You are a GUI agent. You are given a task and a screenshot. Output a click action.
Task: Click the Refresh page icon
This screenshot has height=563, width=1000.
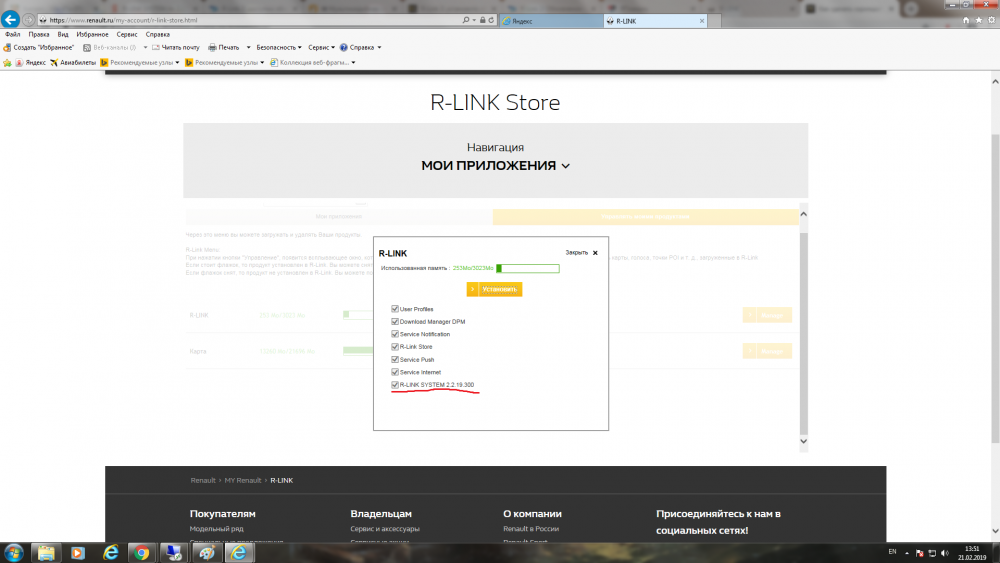tap(491, 20)
